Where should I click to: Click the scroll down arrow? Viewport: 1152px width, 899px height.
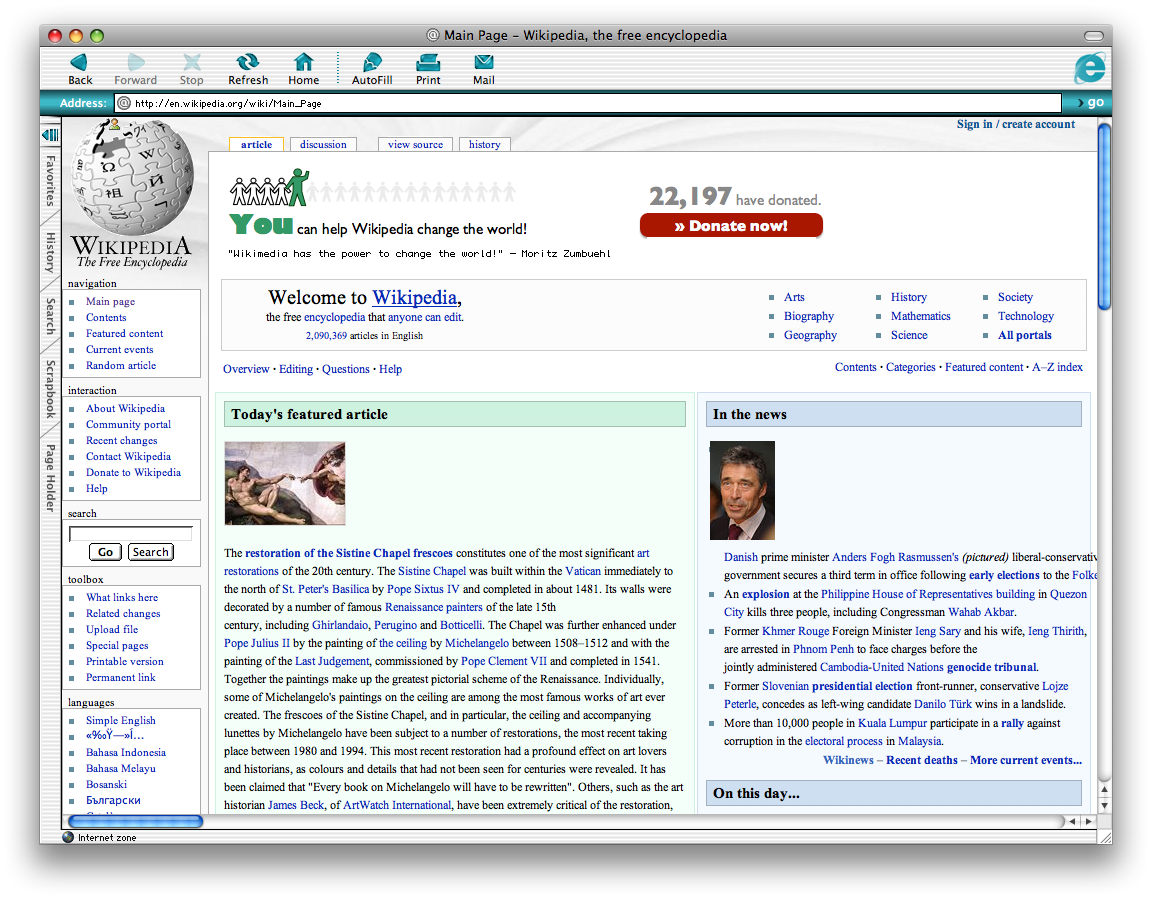tap(1104, 805)
